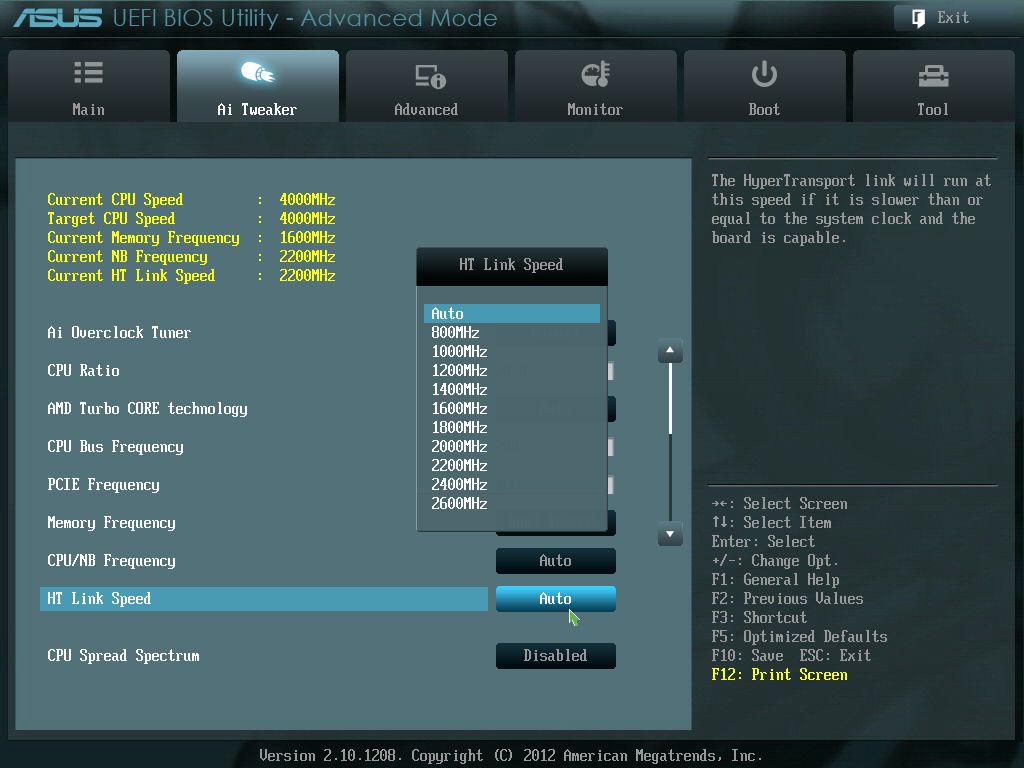Select the Memory Frequency row

[x=112, y=522]
